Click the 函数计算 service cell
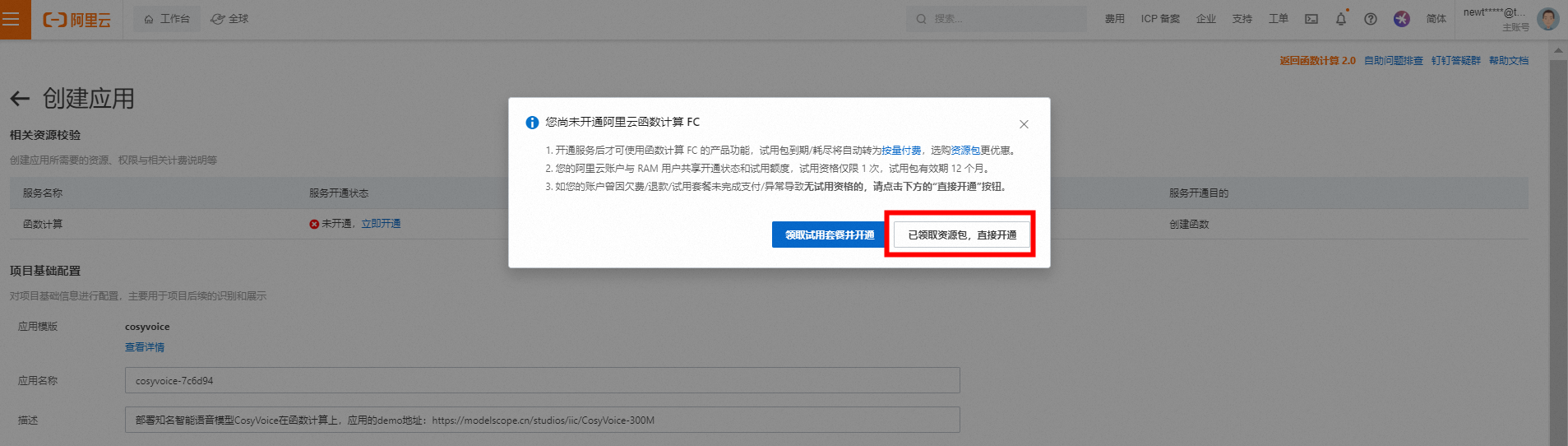Screen dimensions: 1568x446 coord(43,225)
